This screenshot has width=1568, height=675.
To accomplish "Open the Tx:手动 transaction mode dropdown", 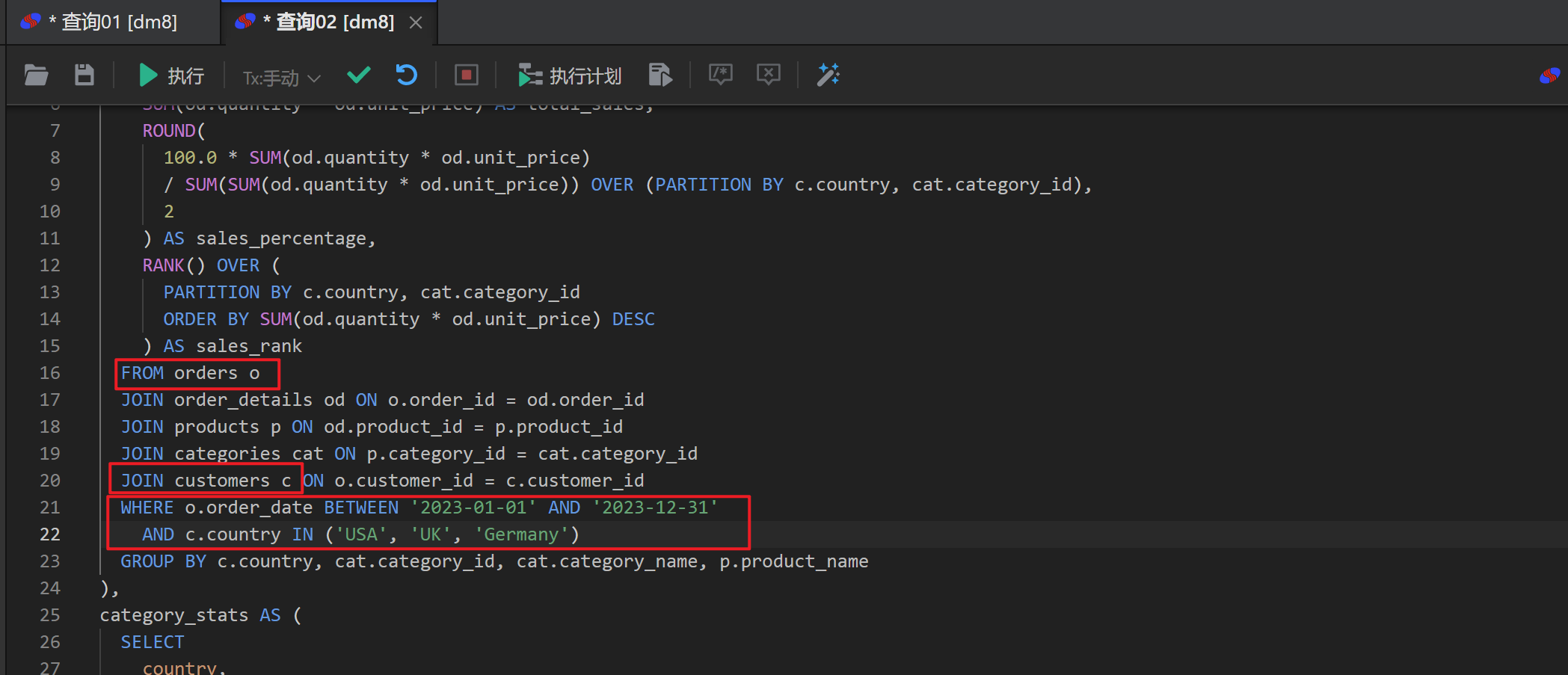I will pyautogui.click(x=280, y=77).
